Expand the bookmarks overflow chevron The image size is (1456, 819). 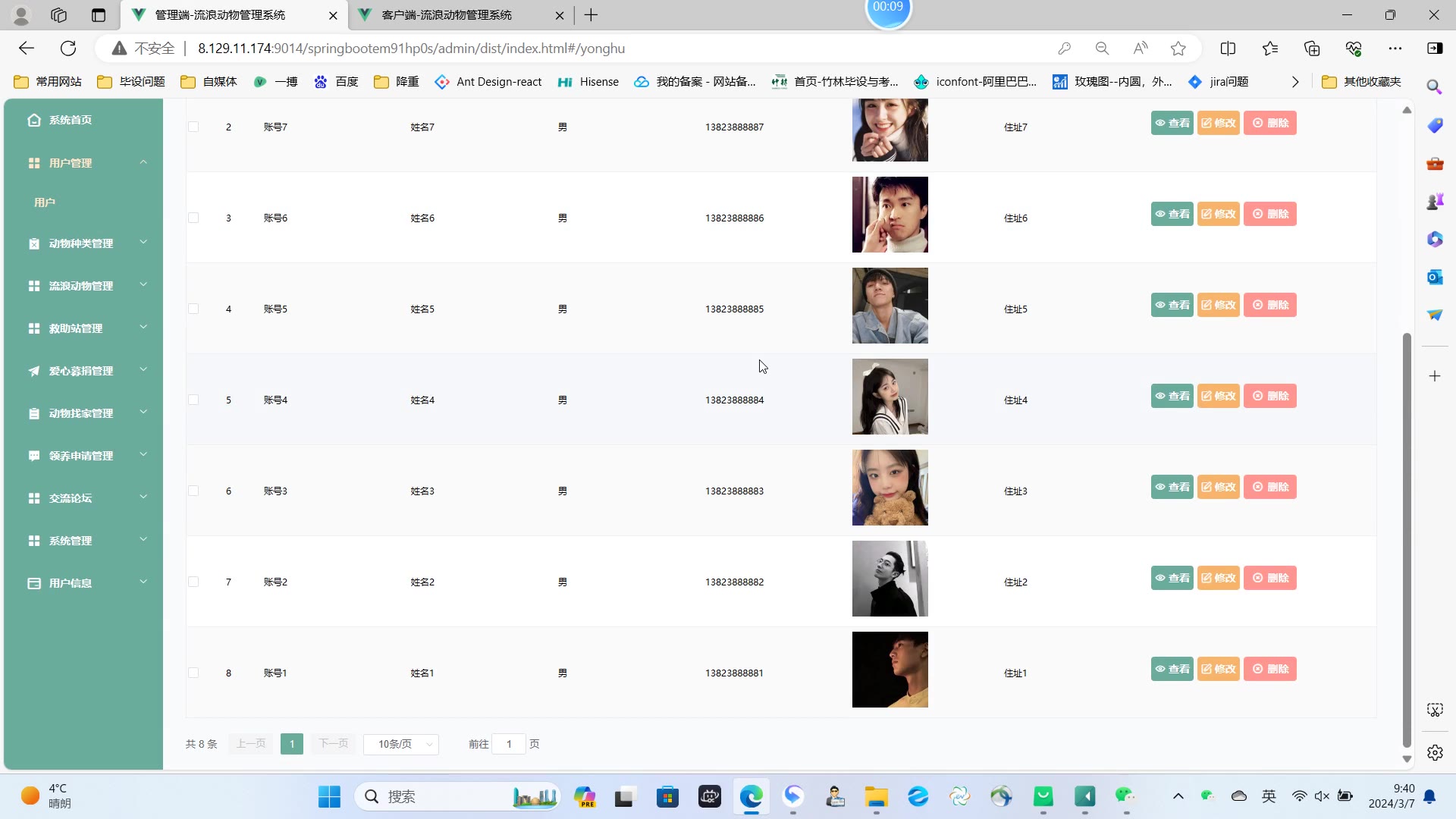tap(1295, 82)
